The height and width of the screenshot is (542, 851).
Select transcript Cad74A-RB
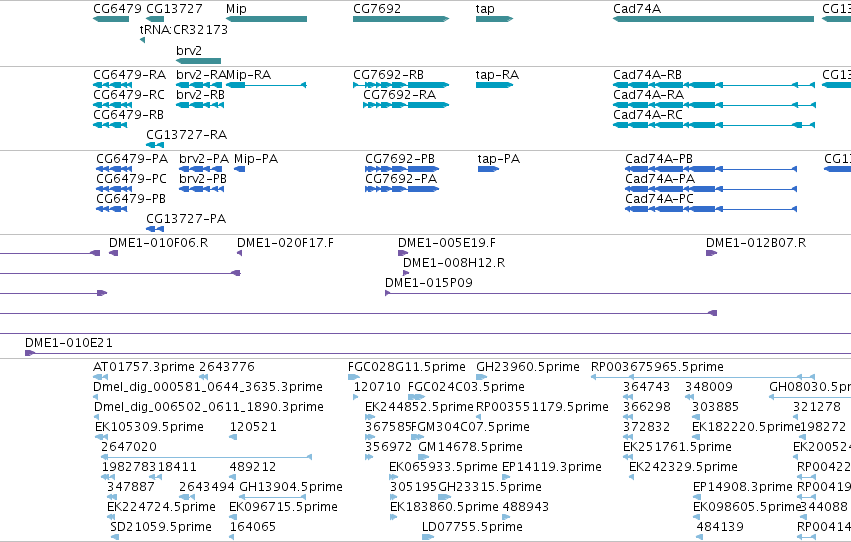click(714, 85)
